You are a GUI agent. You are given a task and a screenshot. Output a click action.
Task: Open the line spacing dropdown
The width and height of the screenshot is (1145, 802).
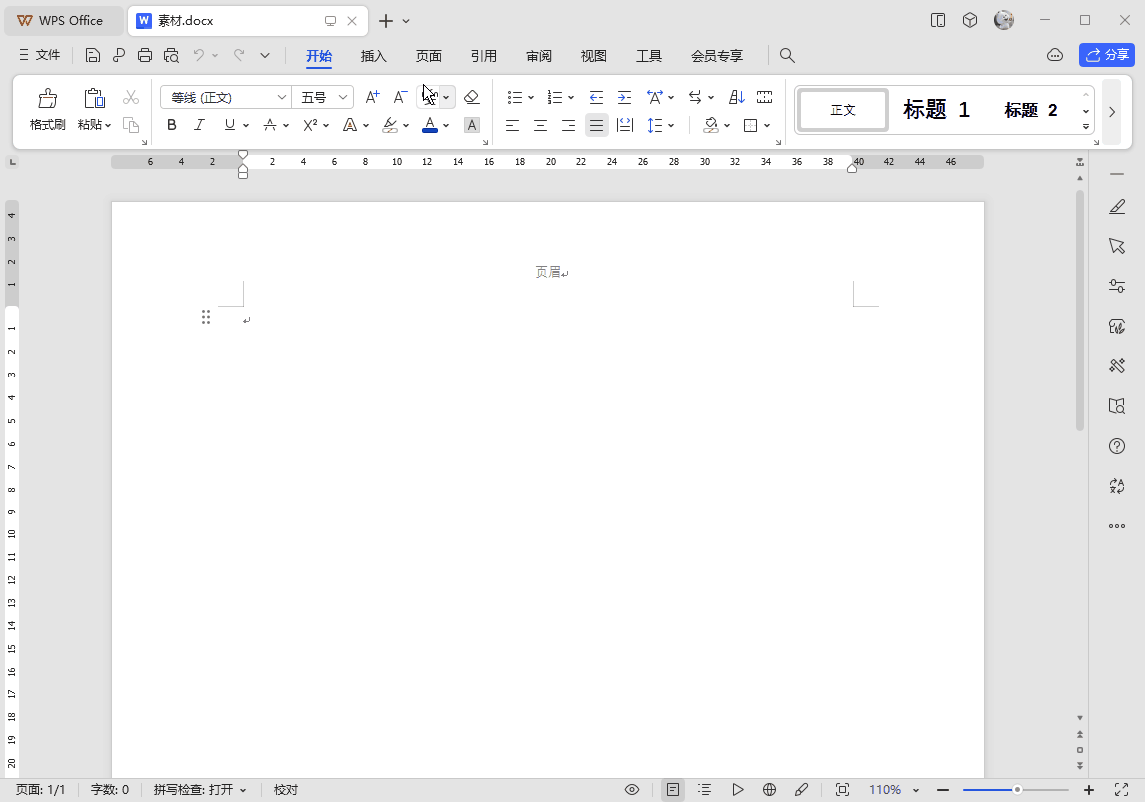click(x=661, y=125)
